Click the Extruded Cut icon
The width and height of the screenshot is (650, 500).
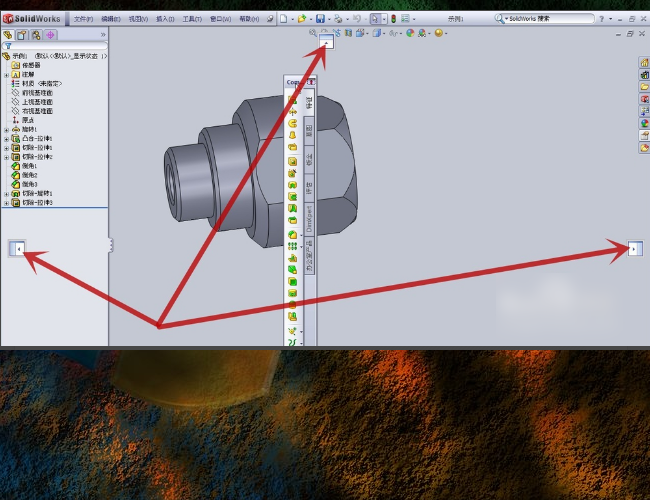(293, 162)
